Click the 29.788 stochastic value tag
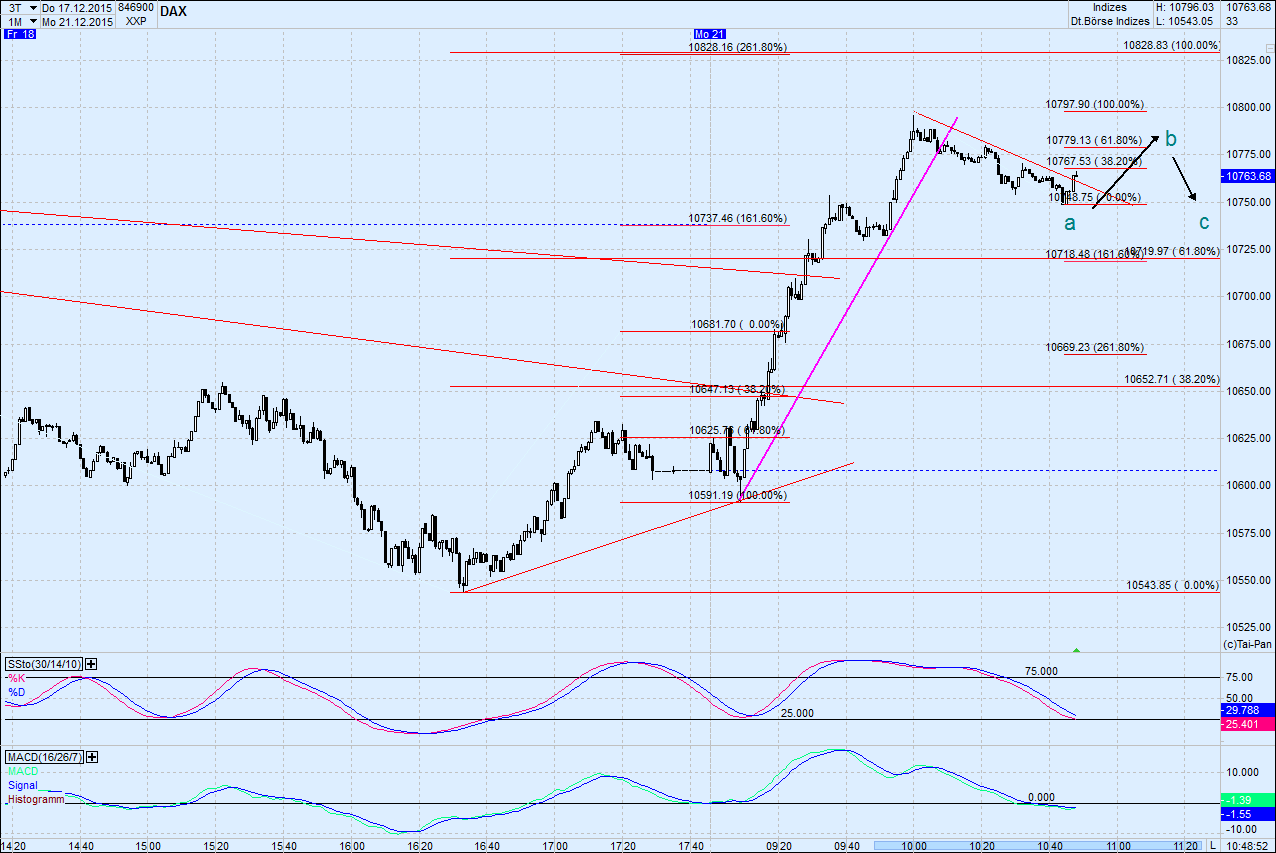Image resolution: width=1276 pixels, height=853 pixels. coord(1248,709)
